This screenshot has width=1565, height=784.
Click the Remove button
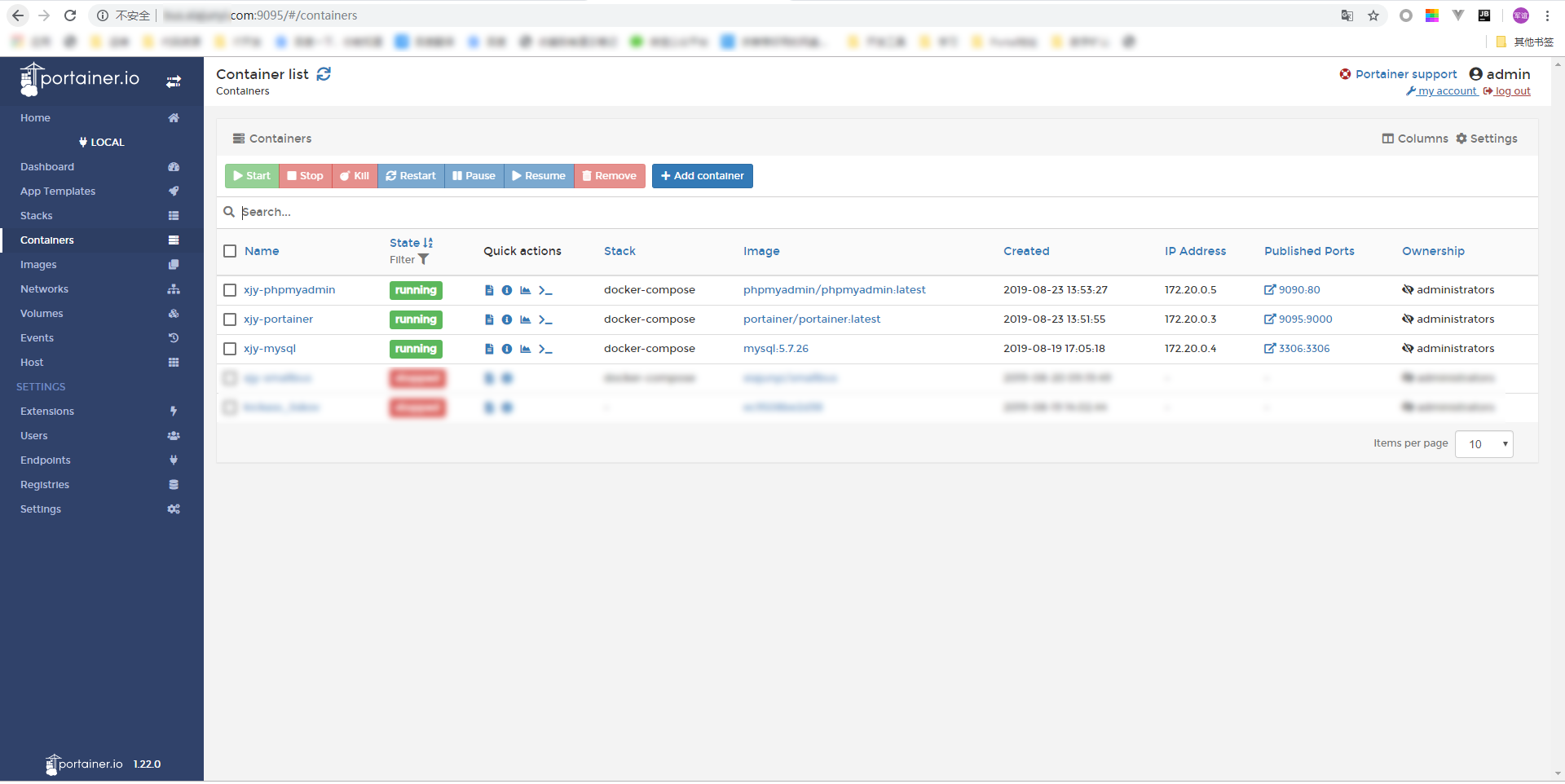coord(610,176)
